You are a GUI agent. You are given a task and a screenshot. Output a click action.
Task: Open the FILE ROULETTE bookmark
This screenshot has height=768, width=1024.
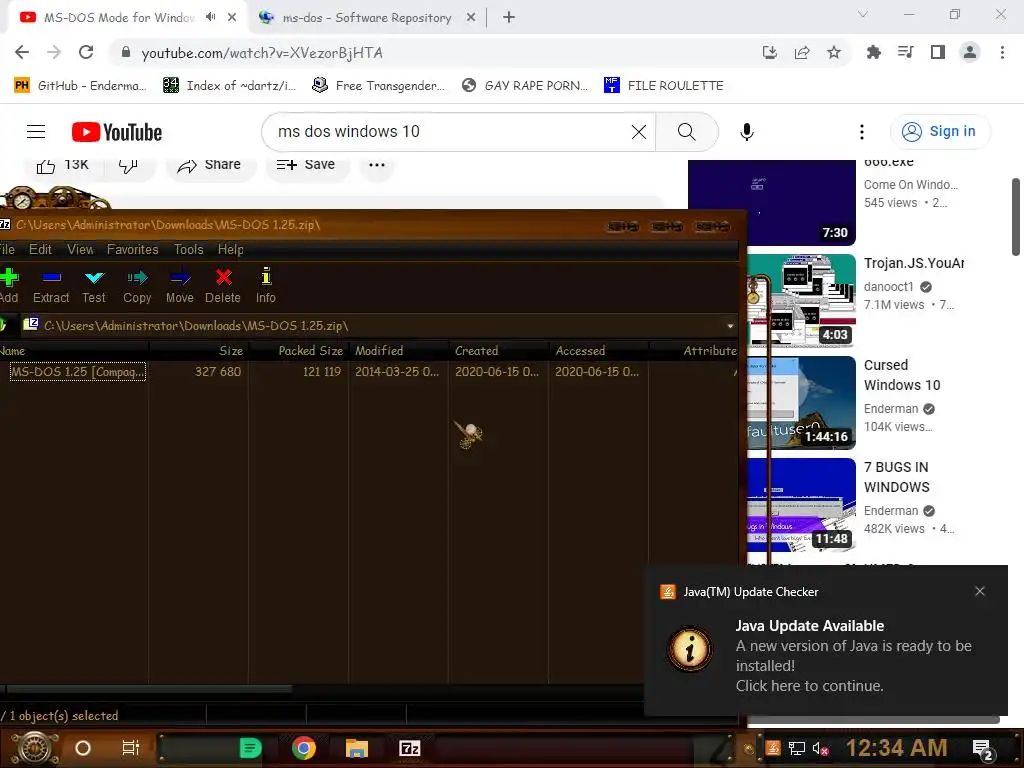click(664, 86)
